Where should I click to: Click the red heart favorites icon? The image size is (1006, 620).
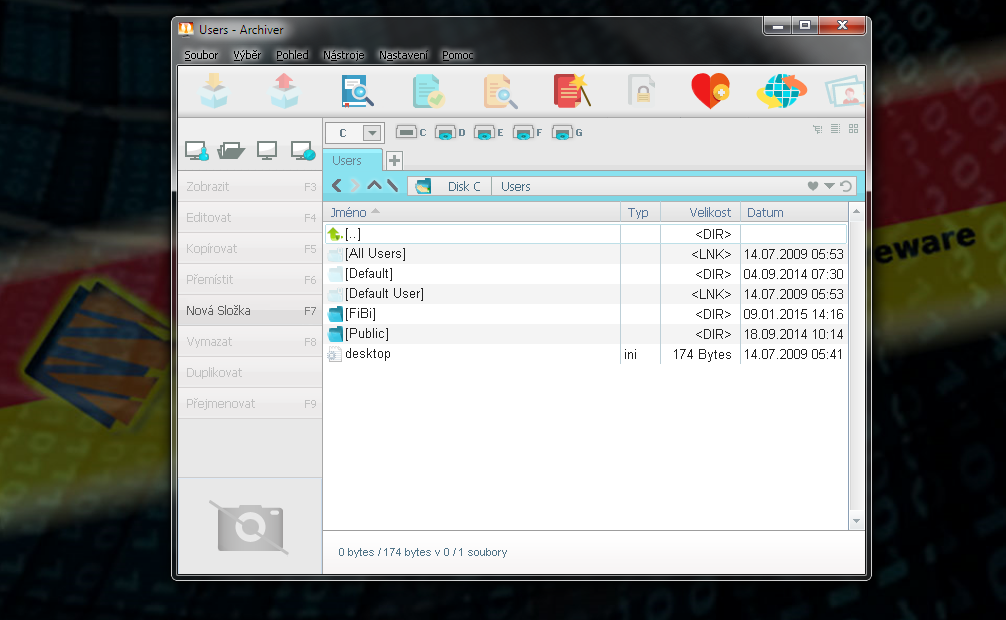(x=710, y=91)
